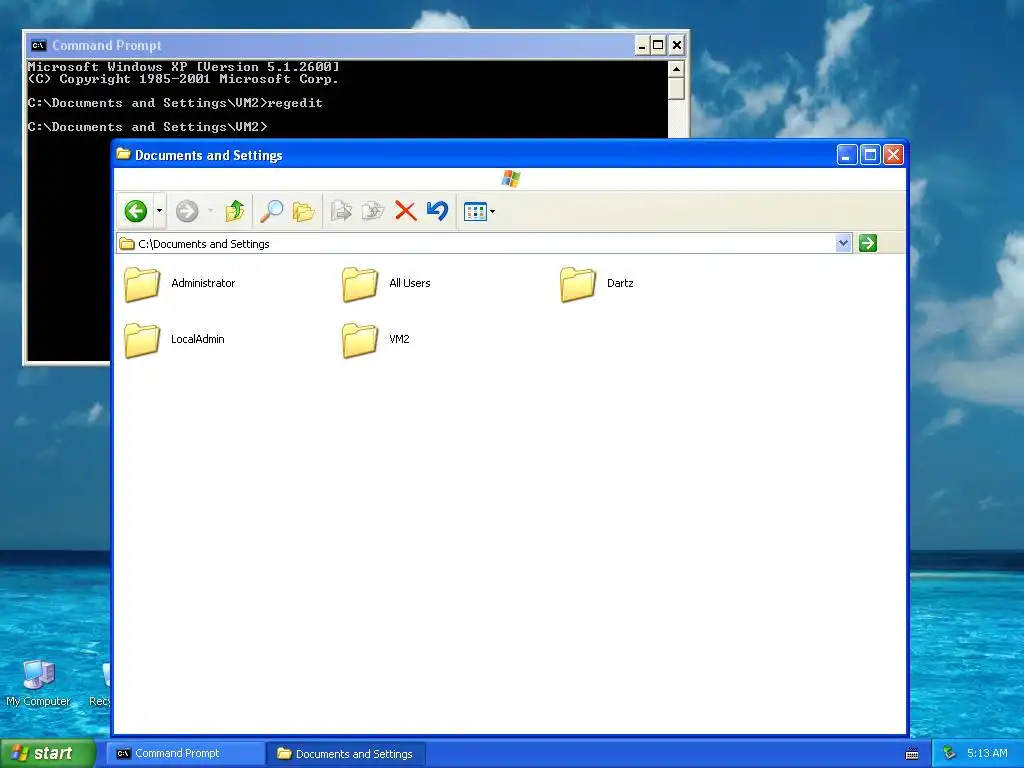The height and width of the screenshot is (768, 1024).
Task: Minimize the Documents and Settings window
Action: tap(847, 155)
